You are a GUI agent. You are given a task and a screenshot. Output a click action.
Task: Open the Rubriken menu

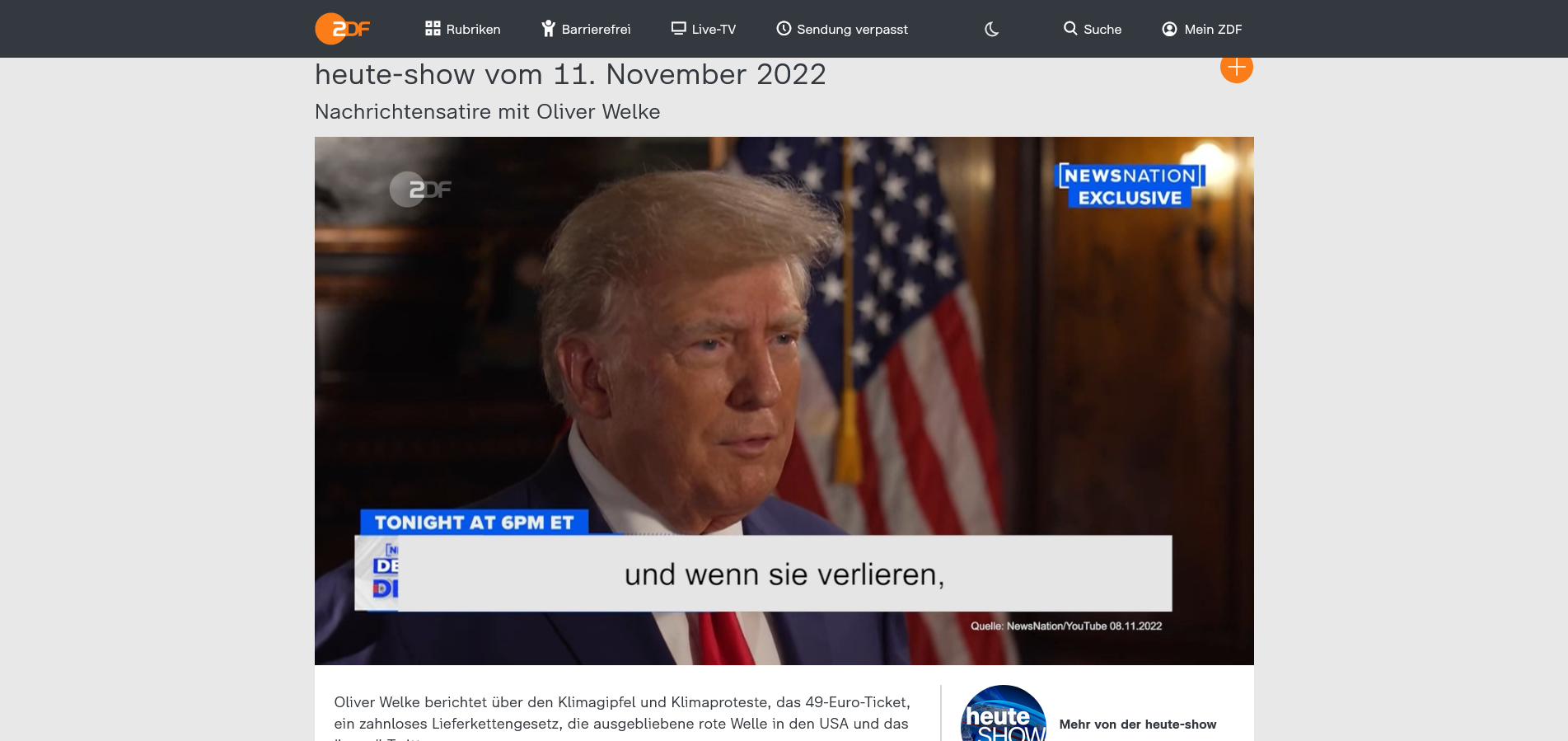473,30
